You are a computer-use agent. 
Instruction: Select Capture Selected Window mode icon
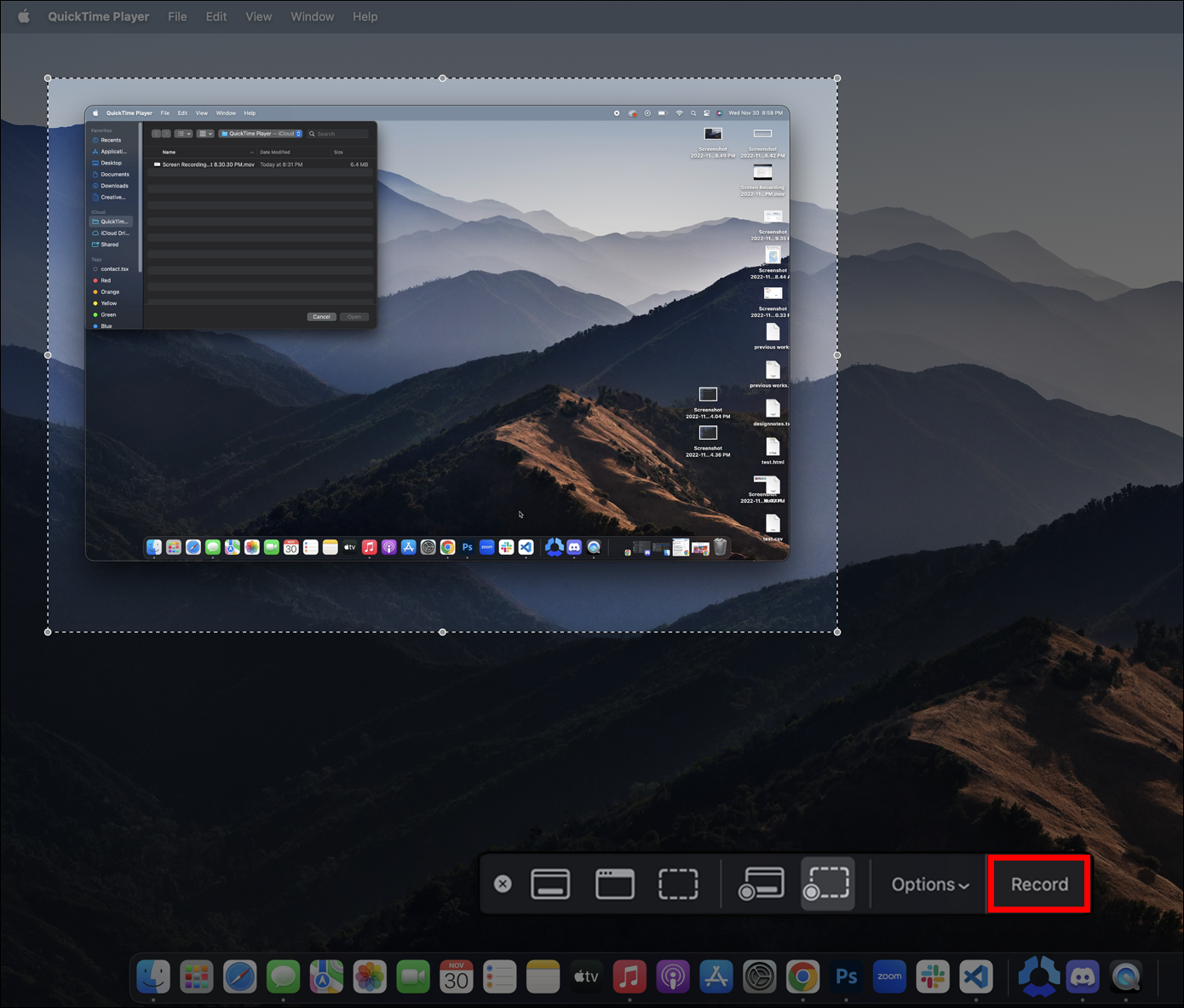pos(614,884)
